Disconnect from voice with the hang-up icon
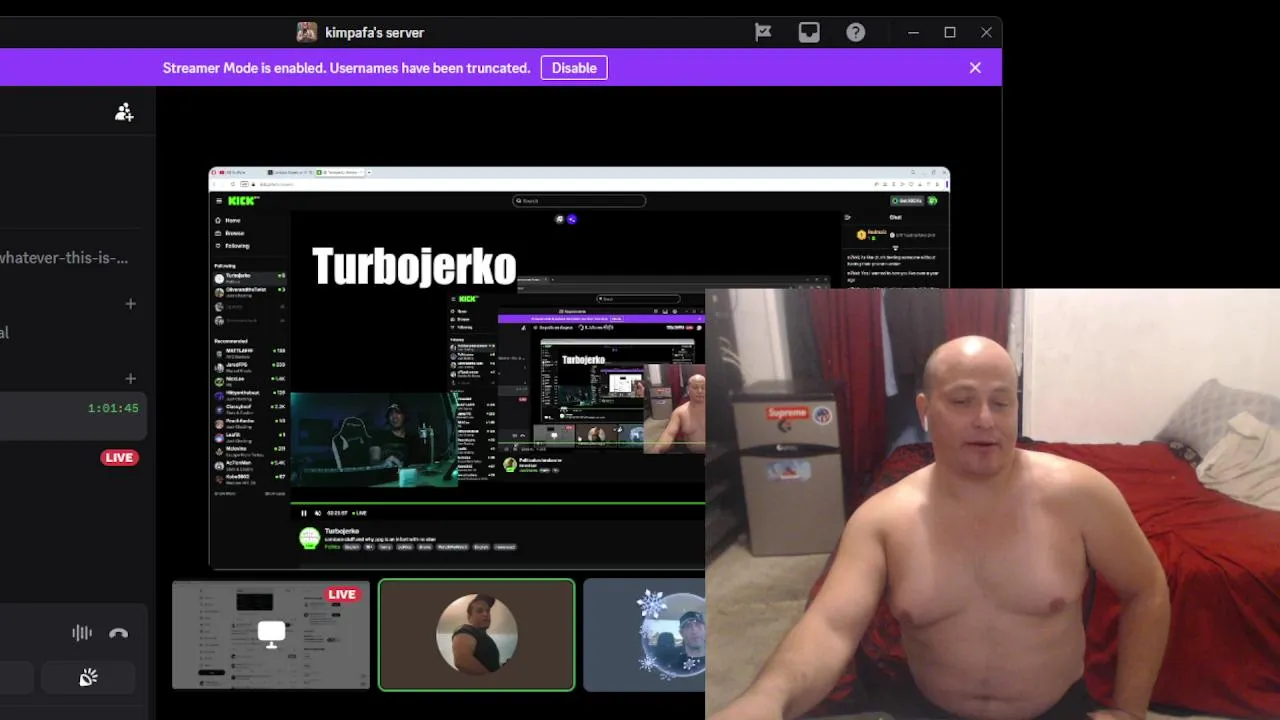The image size is (1280, 720). (x=118, y=632)
